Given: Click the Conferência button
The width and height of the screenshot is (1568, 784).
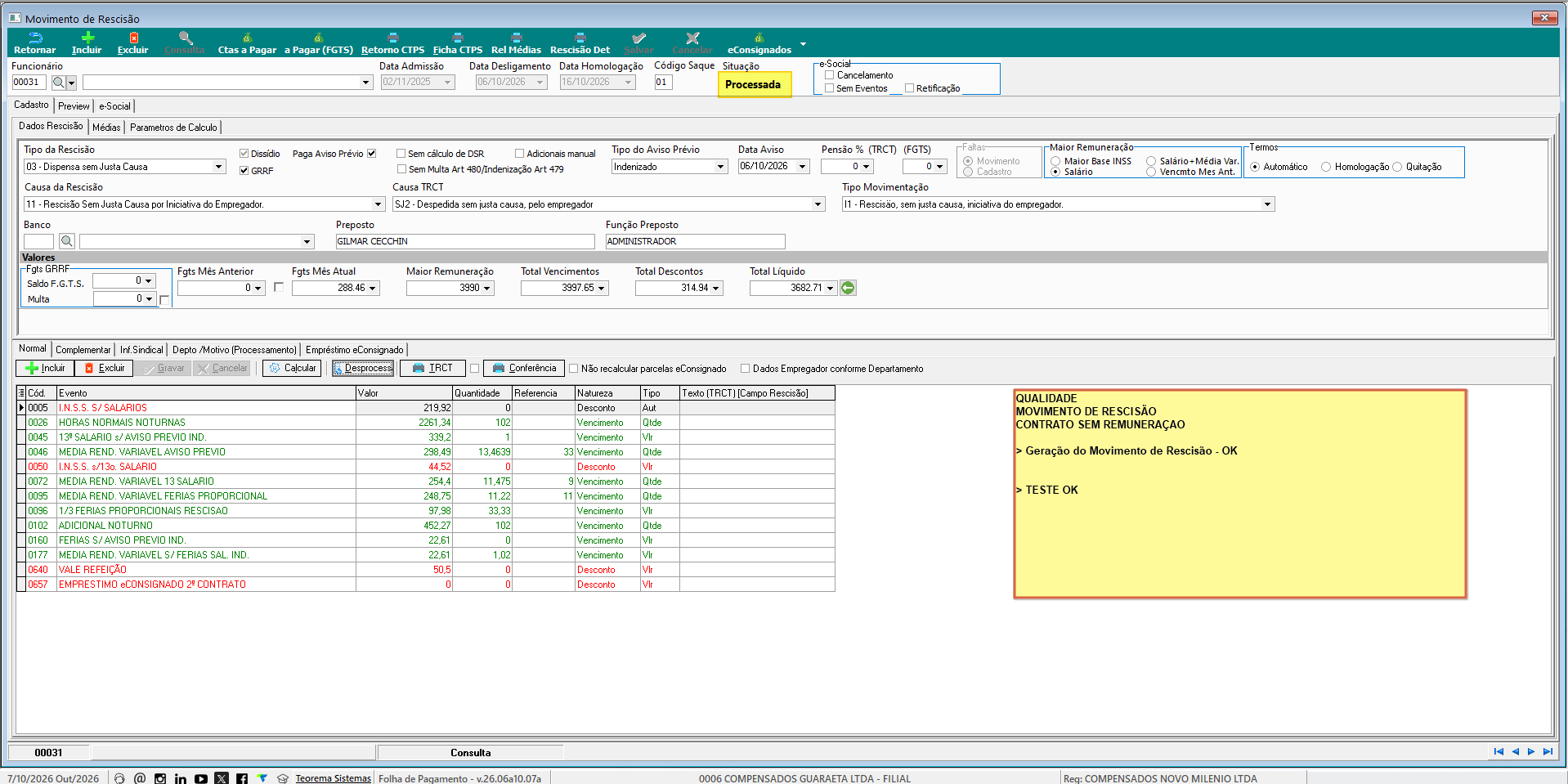Looking at the screenshot, I should coord(524,369).
